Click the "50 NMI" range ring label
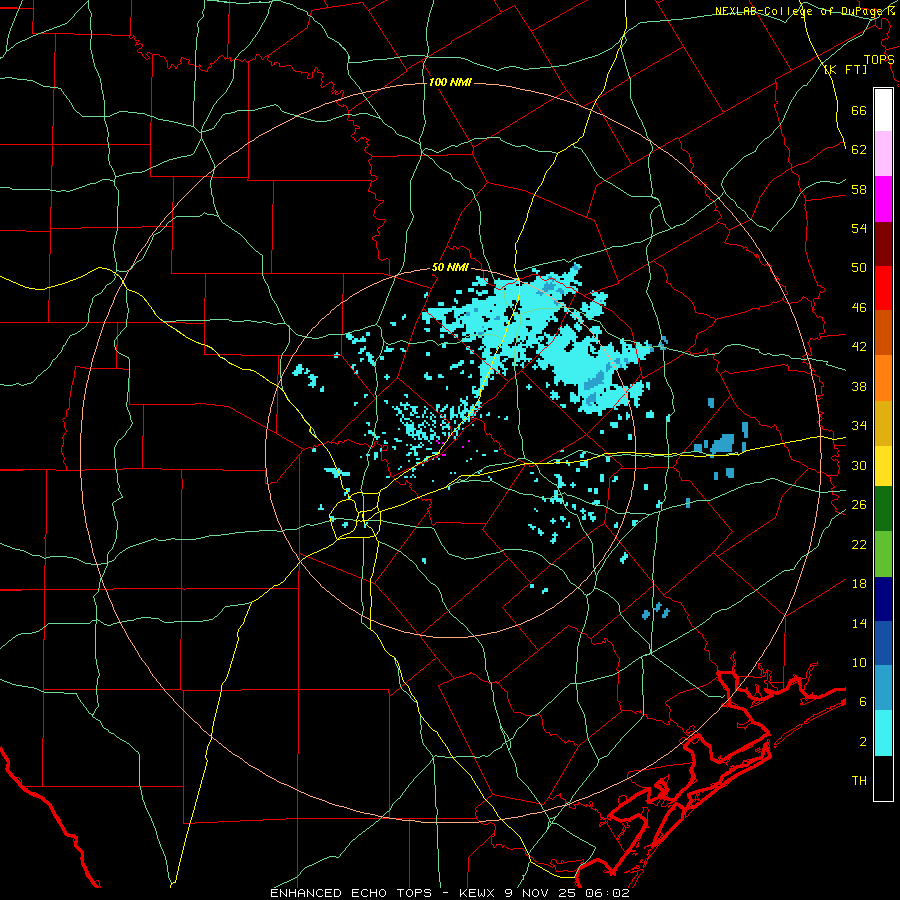Image resolution: width=900 pixels, height=900 pixels. (450, 267)
